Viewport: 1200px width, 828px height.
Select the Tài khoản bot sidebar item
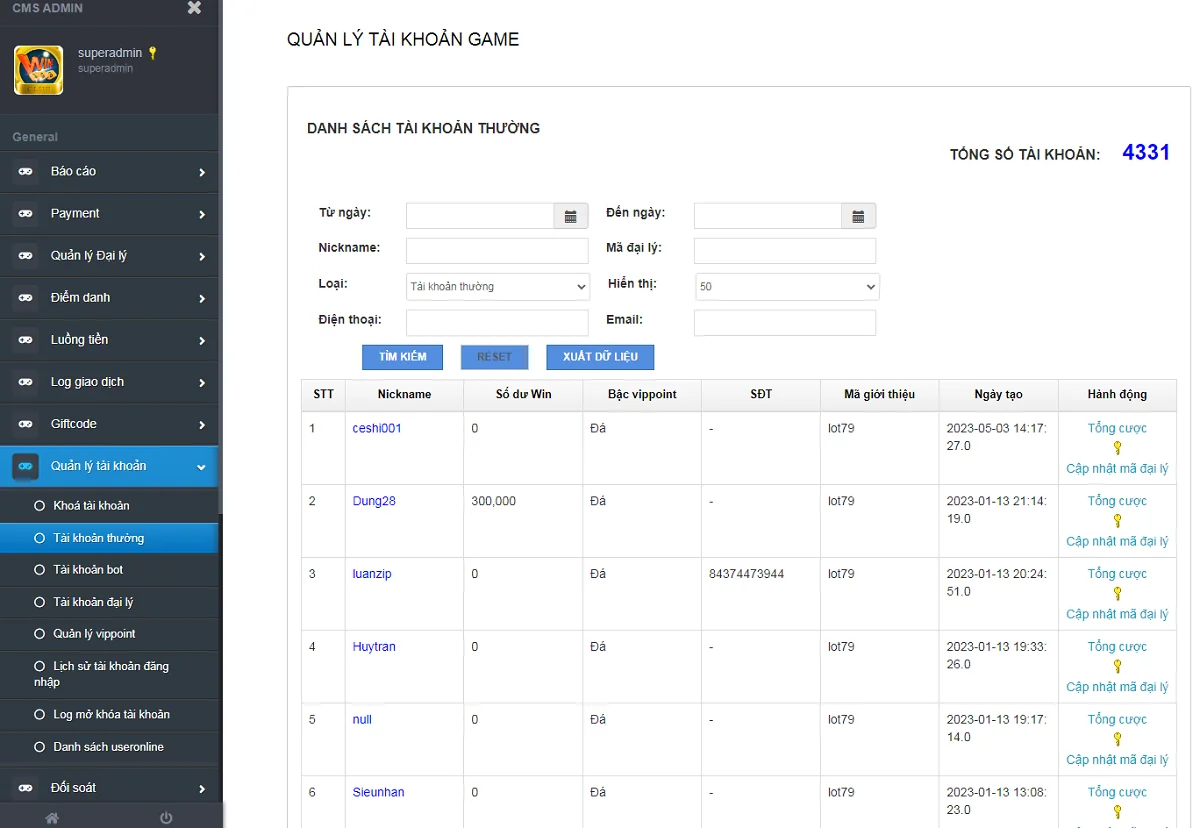[x=88, y=570]
